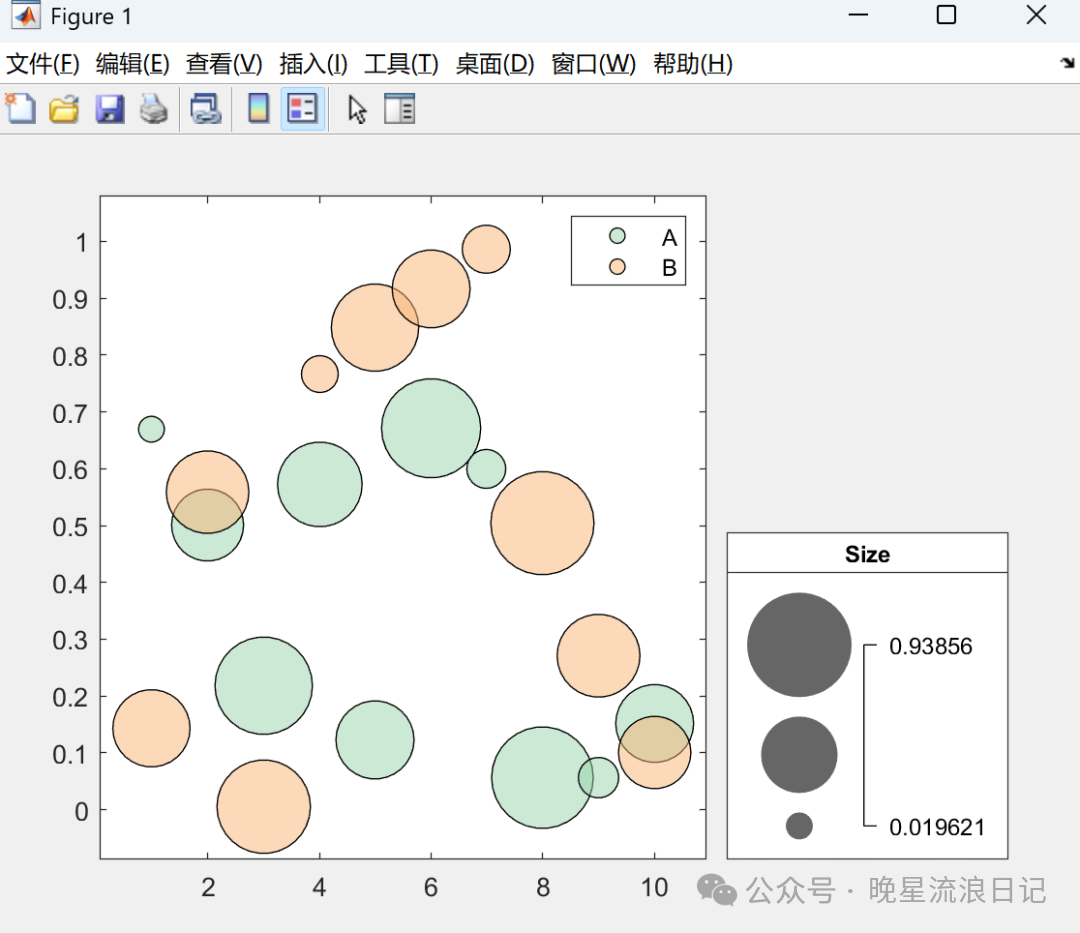Close the Figure 1 window

click(x=1036, y=14)
